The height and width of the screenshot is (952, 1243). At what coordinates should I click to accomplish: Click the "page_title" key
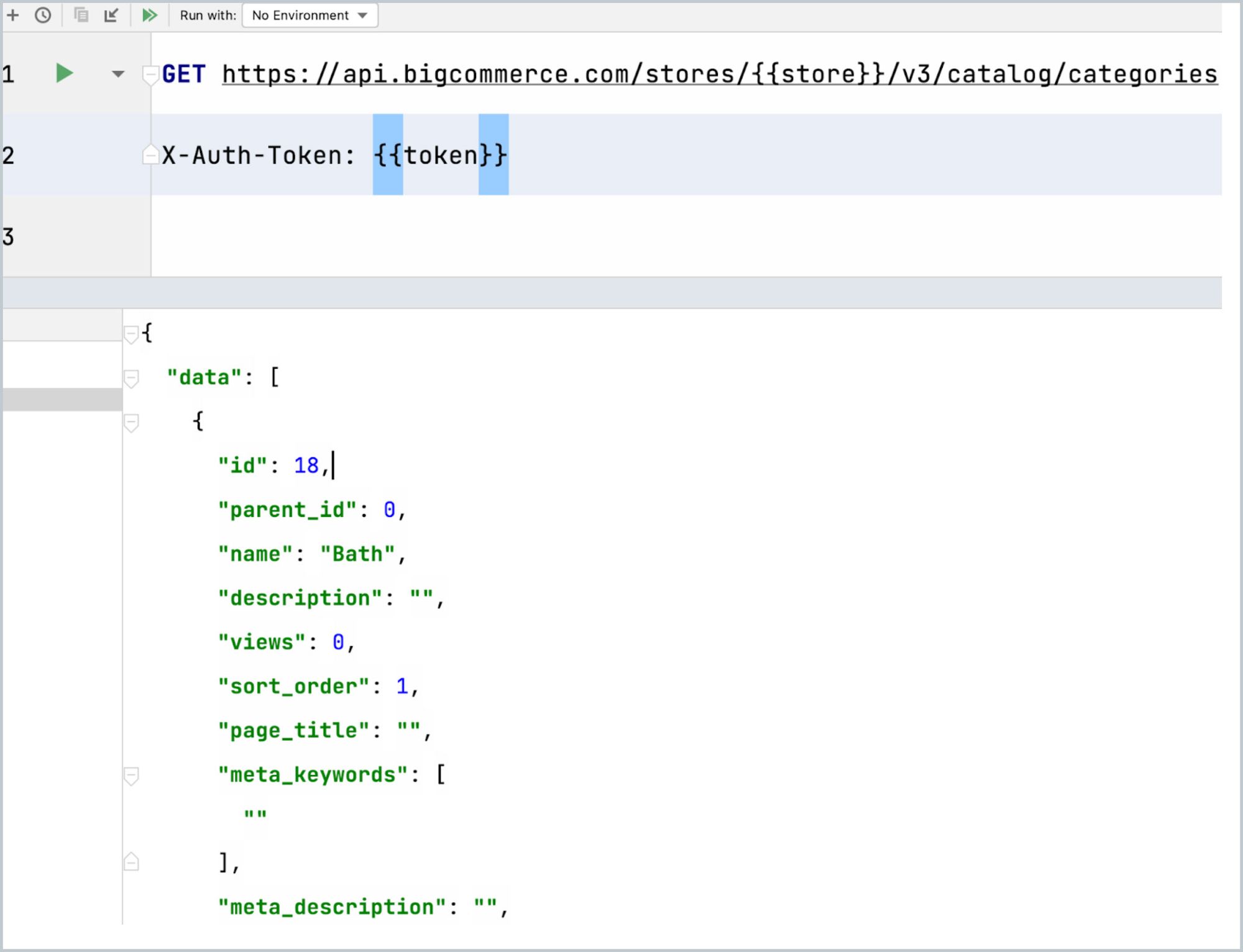tap(293, 731)
